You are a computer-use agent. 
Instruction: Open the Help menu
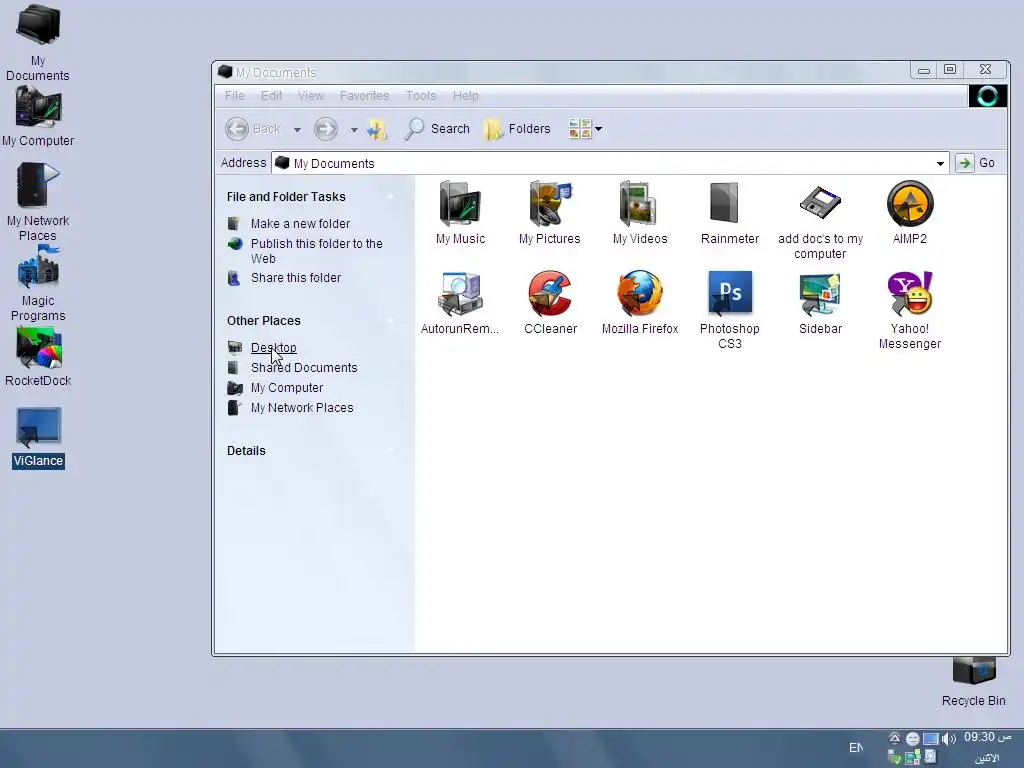point(466,95)
